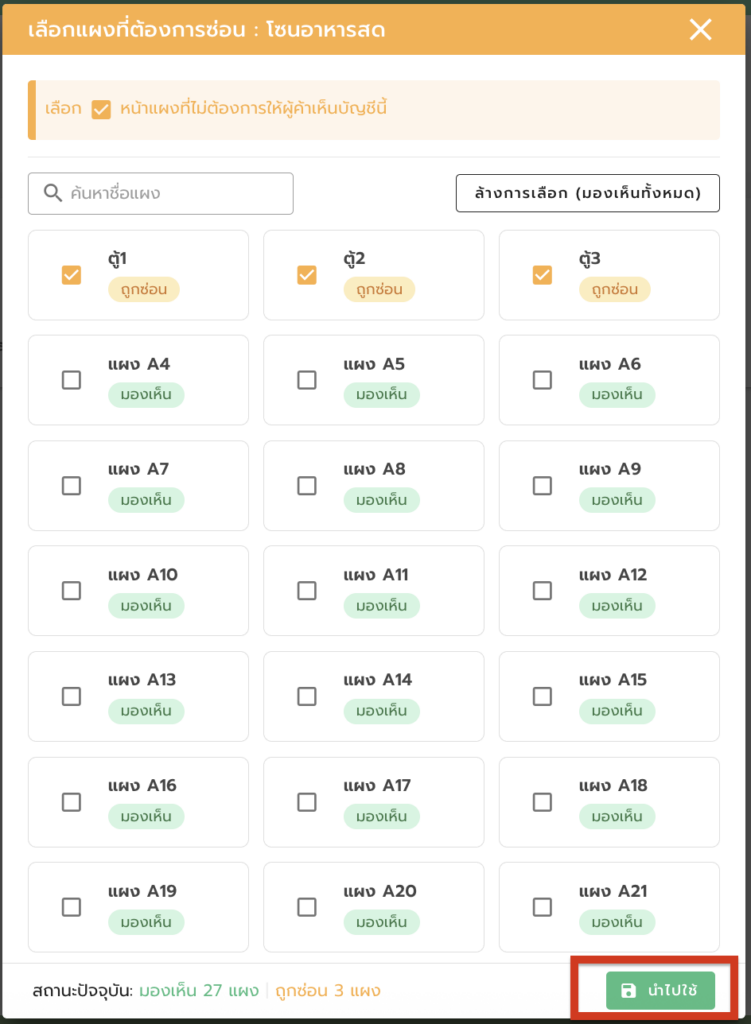Click the save icon on the นำไปใช้ button
This screenshot has height=1024, width=751.
[x=628, y=991]
